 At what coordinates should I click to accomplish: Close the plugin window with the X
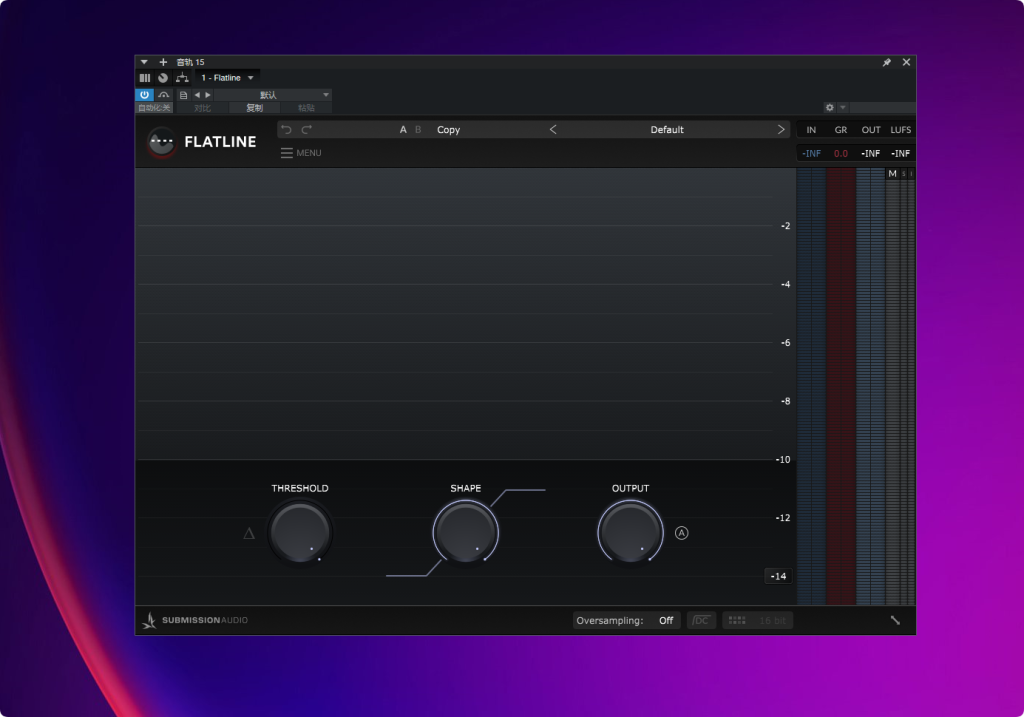[x=906, y=62]
